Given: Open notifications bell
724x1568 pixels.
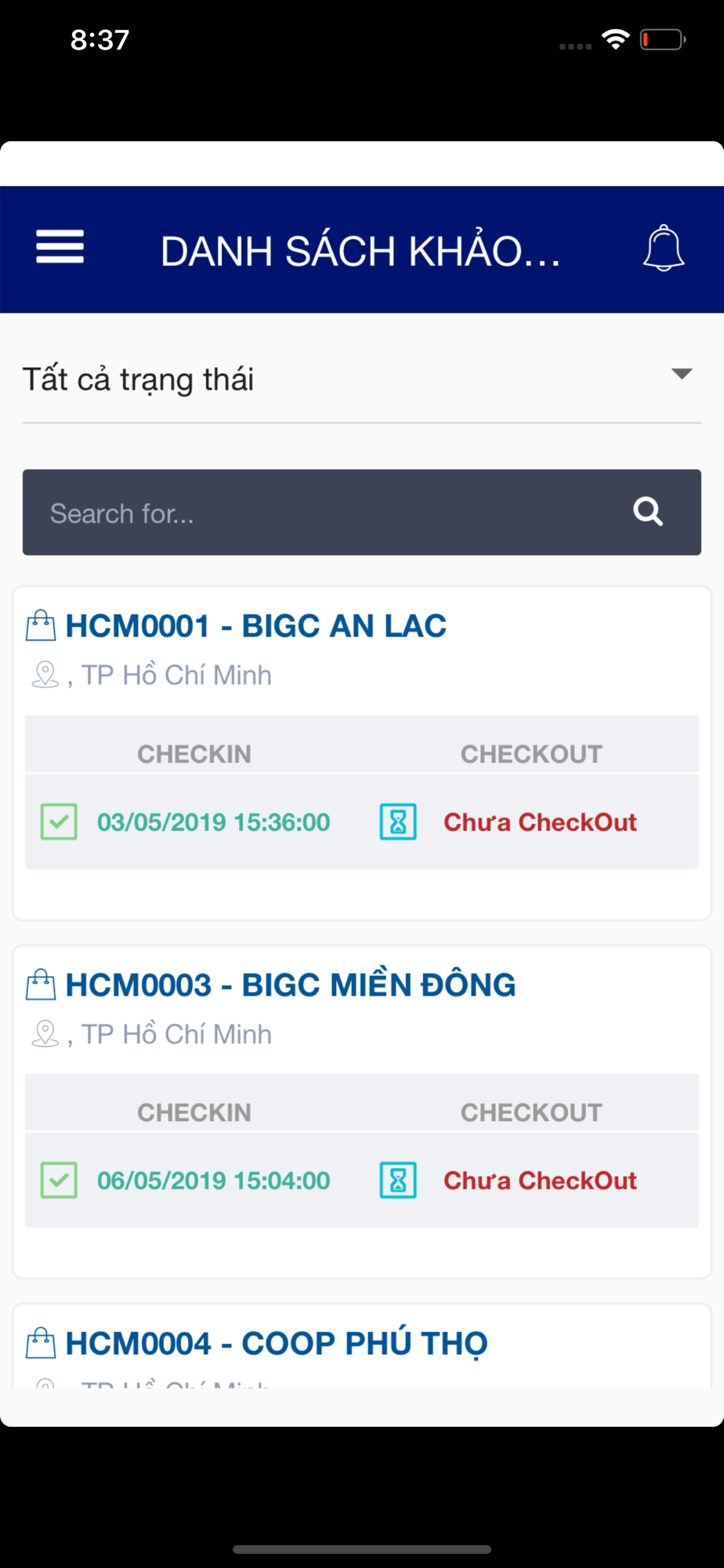Looking at the screenshot, I should coord(664,249).
